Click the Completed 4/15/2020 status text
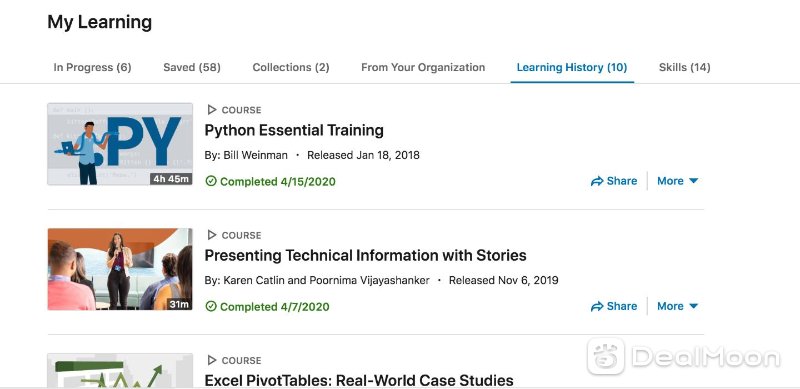800x389 pixels. point(278,181)
